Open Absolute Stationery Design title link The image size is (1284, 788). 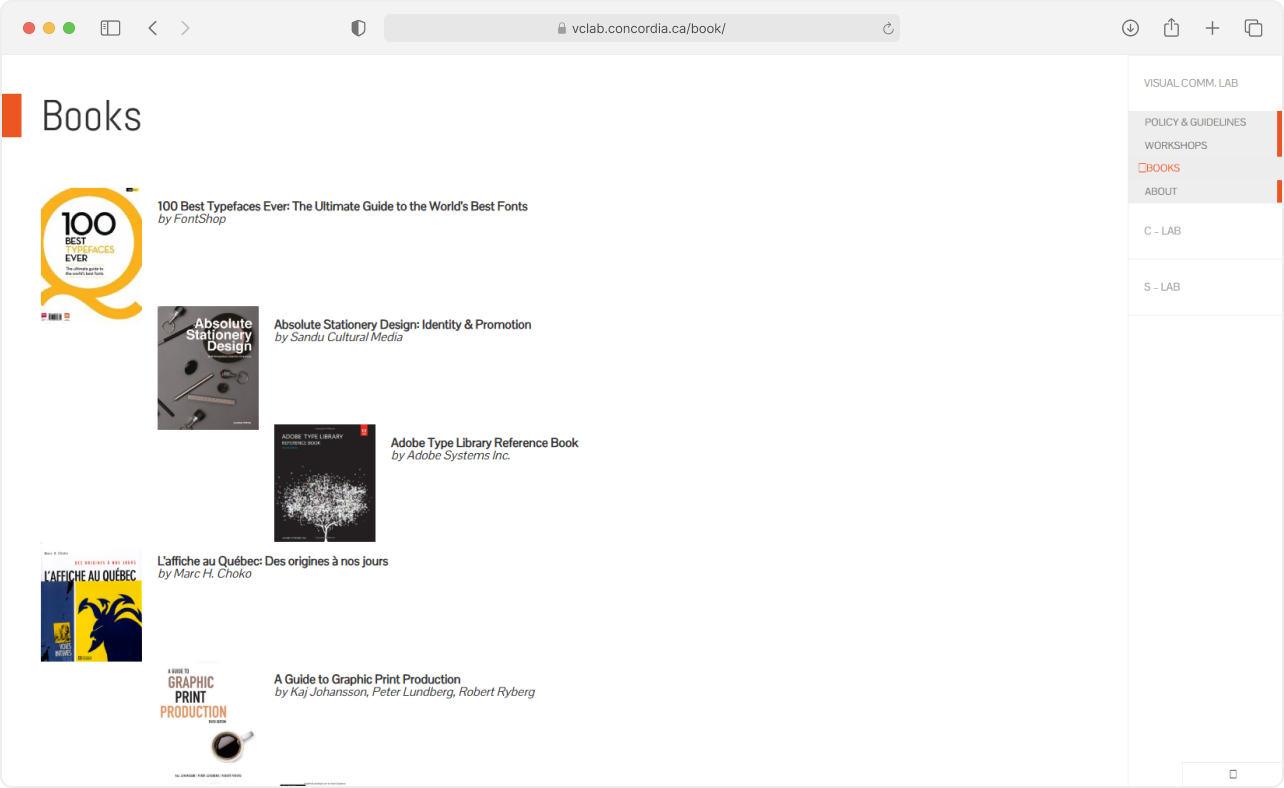point(402,324)
